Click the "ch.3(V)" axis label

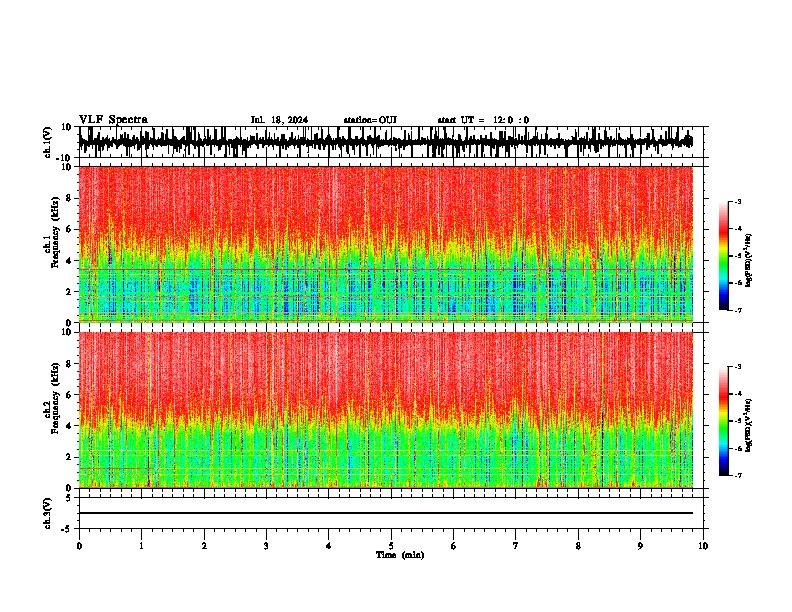pos(48,514)
